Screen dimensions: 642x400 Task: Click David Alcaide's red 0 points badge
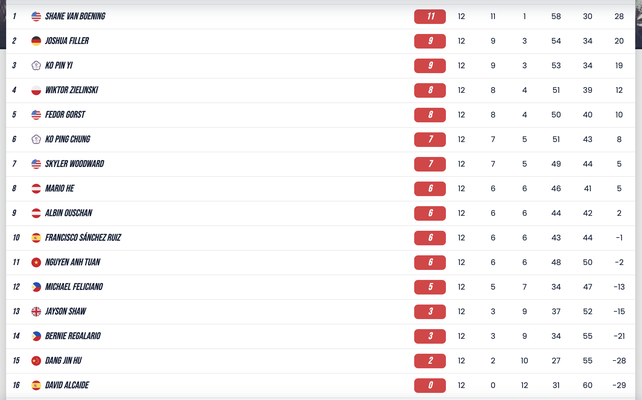tap(429, 385)
